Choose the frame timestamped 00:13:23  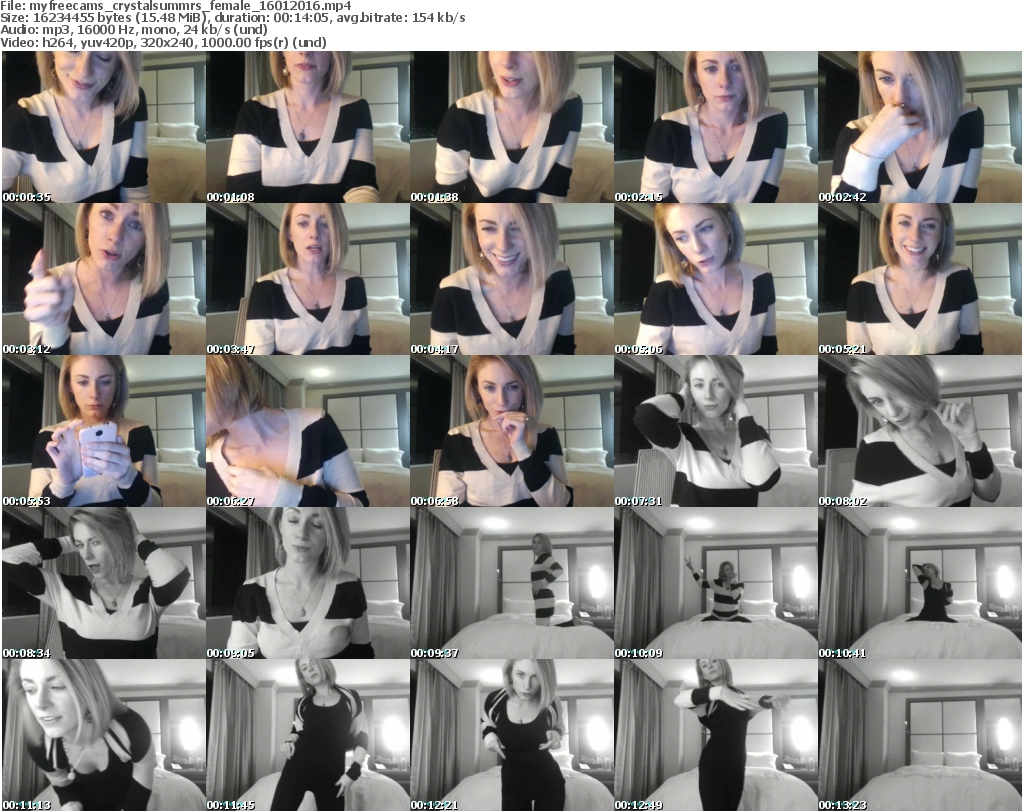point(920,735)
